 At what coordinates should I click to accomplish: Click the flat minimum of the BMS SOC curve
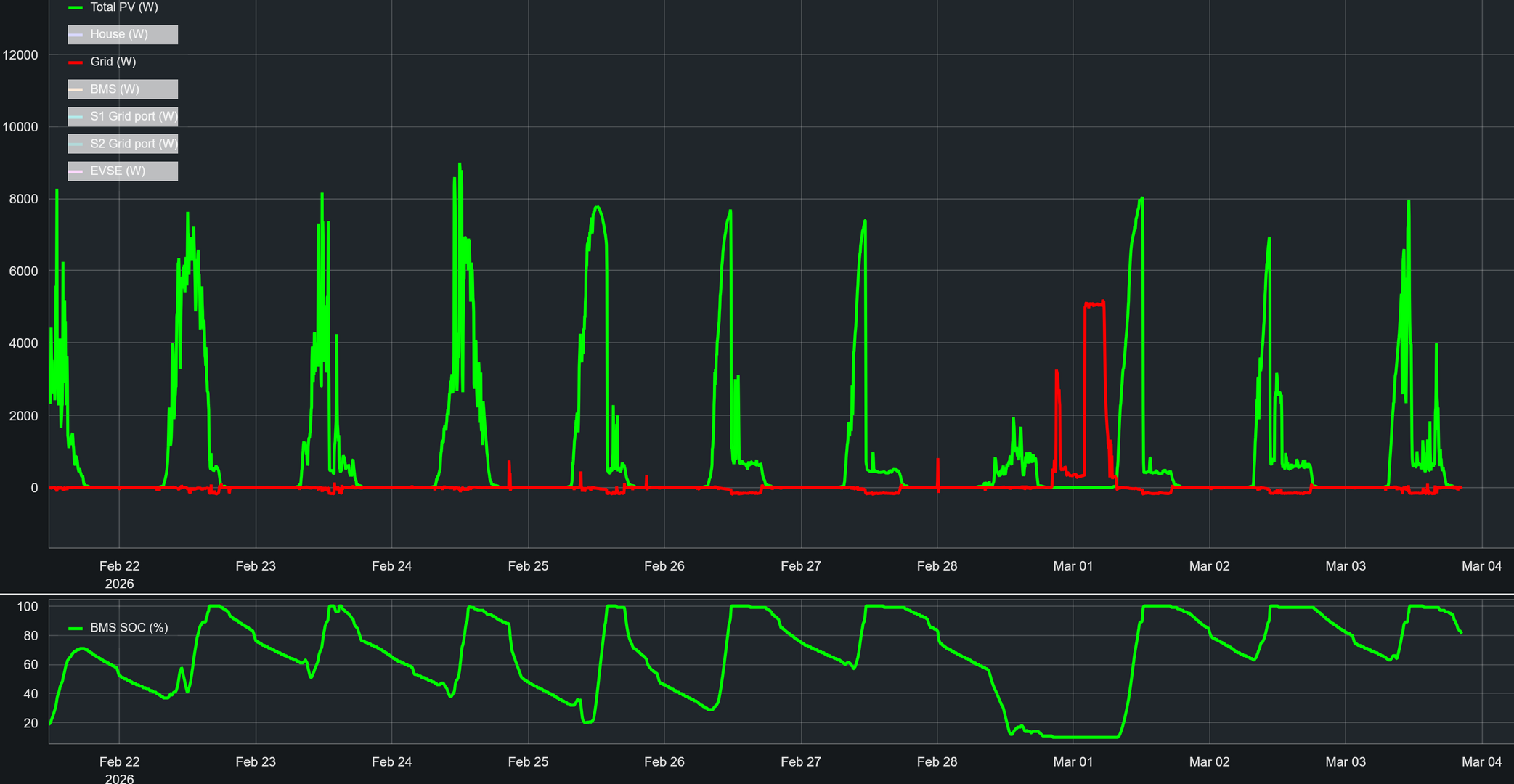tap(1086, 737)
